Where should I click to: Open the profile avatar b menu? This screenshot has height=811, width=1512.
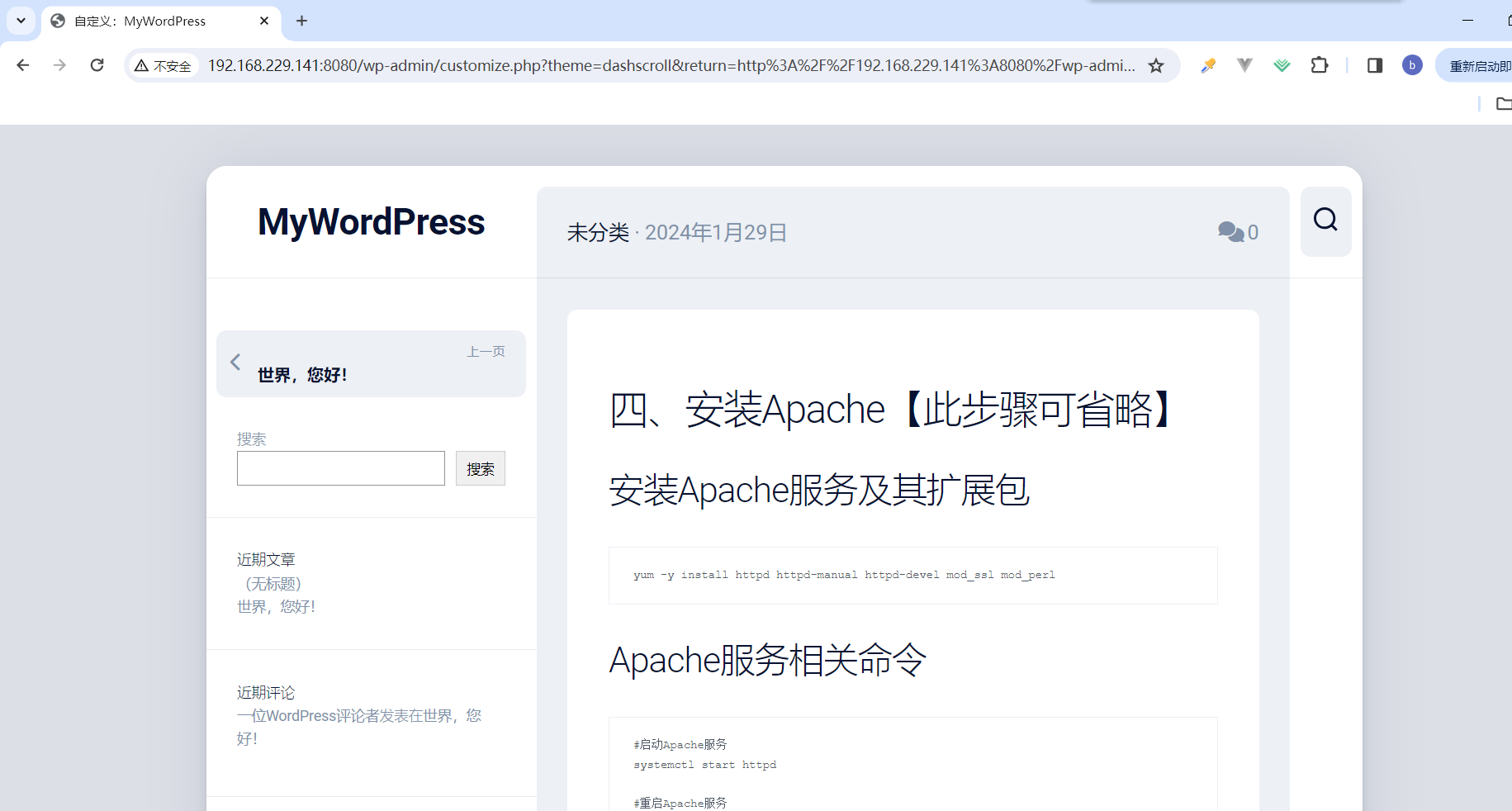coord(1412,65)
